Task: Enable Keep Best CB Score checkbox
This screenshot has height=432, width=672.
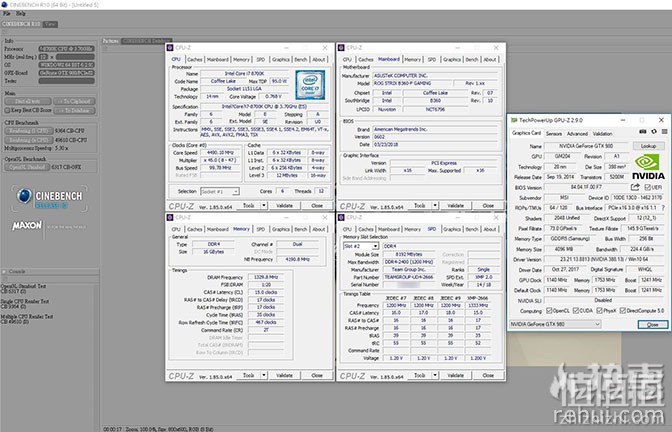Action: pos(7,110)
